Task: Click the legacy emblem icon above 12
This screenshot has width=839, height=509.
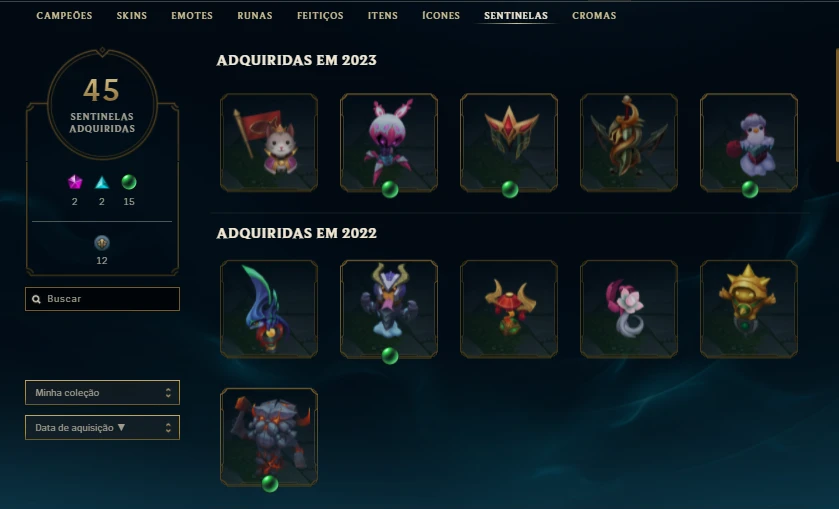Action: (102, 243)
